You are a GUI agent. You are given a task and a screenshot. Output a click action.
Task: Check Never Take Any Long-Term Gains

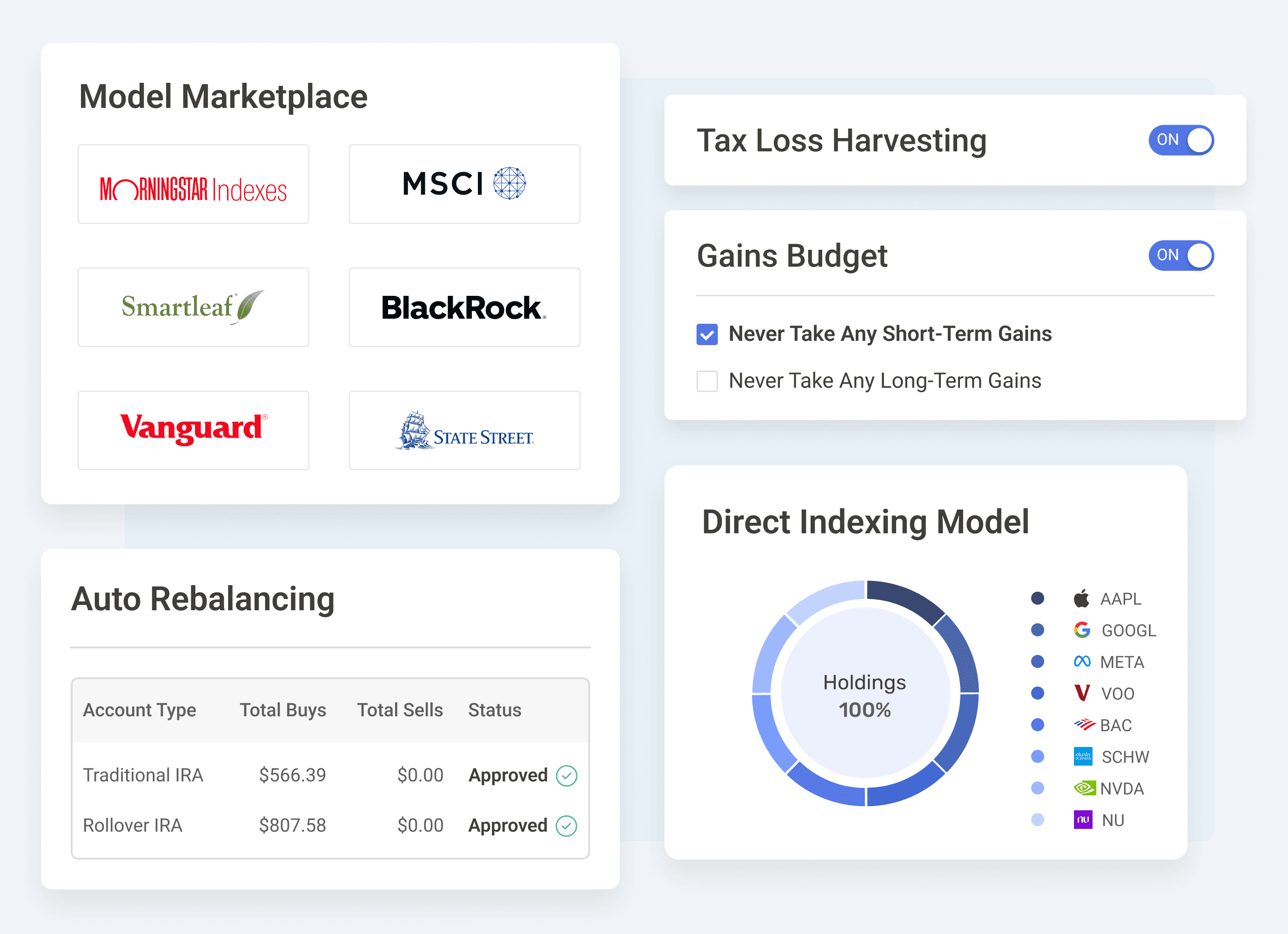[x=707, y=381]
